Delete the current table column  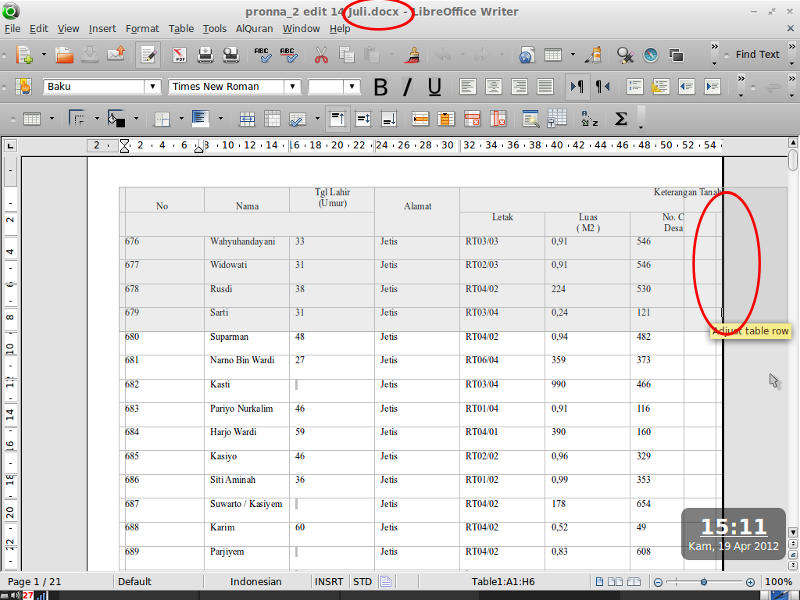pos(498,118)
